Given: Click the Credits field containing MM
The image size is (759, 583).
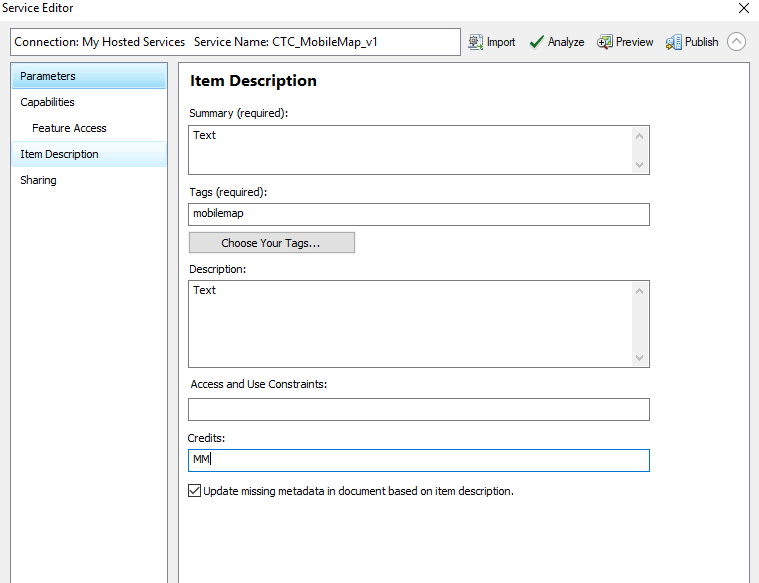Looking at the screenshot, I should 418,460.
